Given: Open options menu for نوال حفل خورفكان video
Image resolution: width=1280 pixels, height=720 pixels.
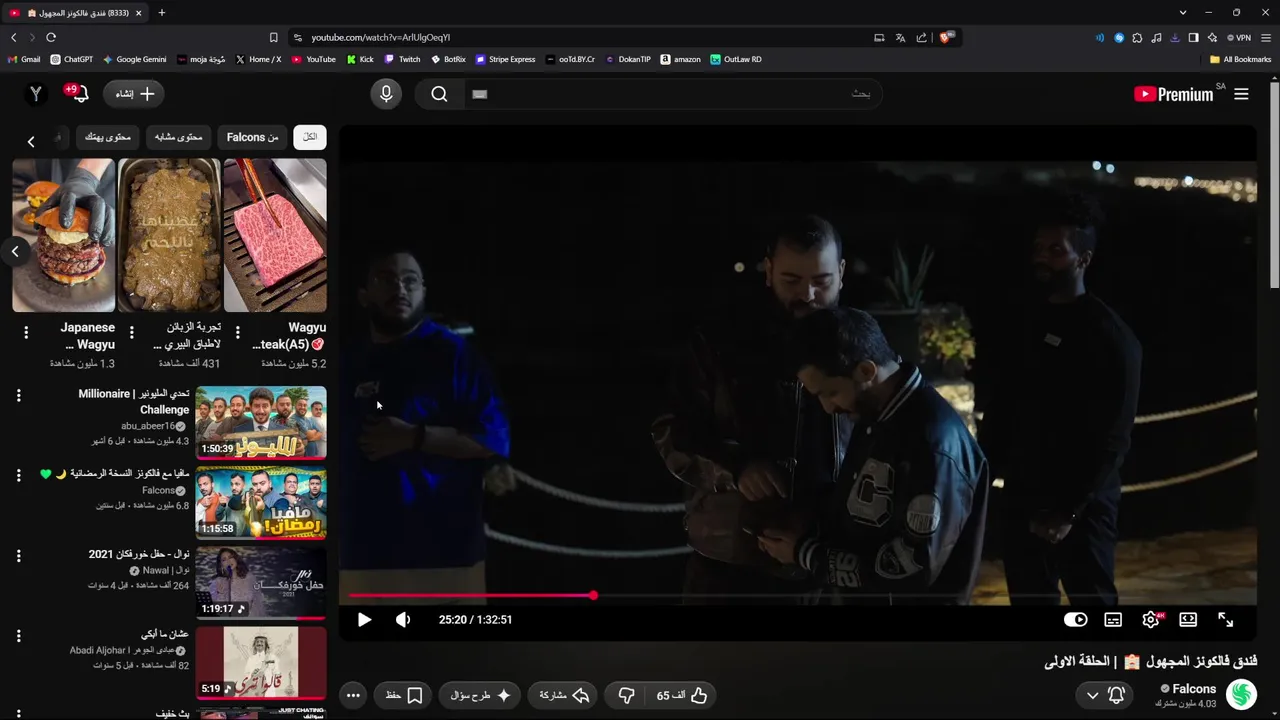Looking at the screenshot, I should point(18,556).
